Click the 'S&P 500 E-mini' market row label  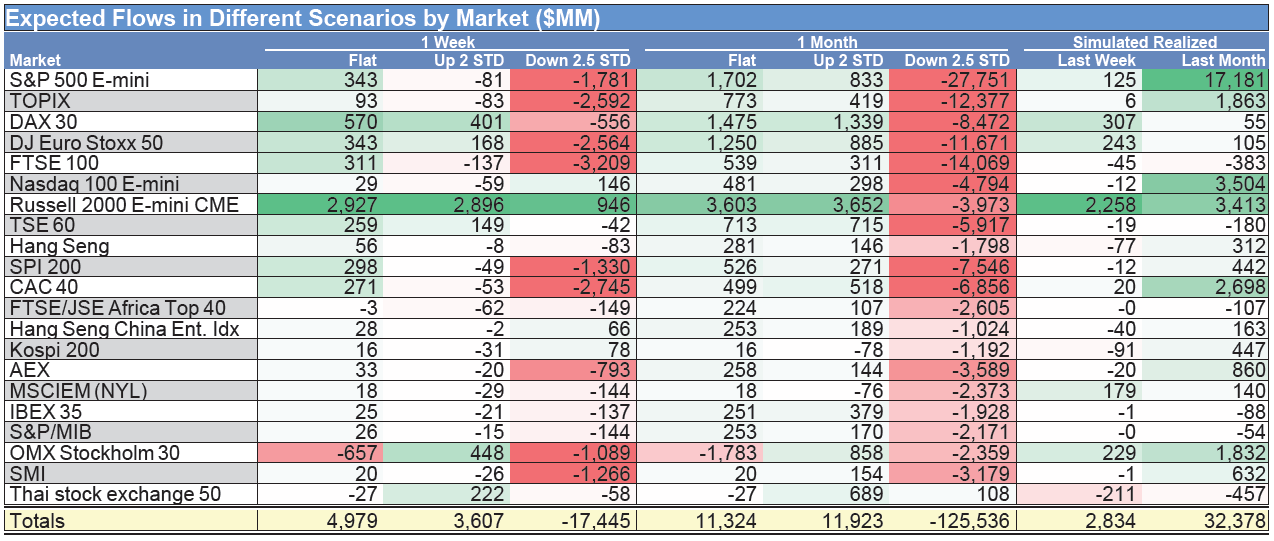[79, 80]
